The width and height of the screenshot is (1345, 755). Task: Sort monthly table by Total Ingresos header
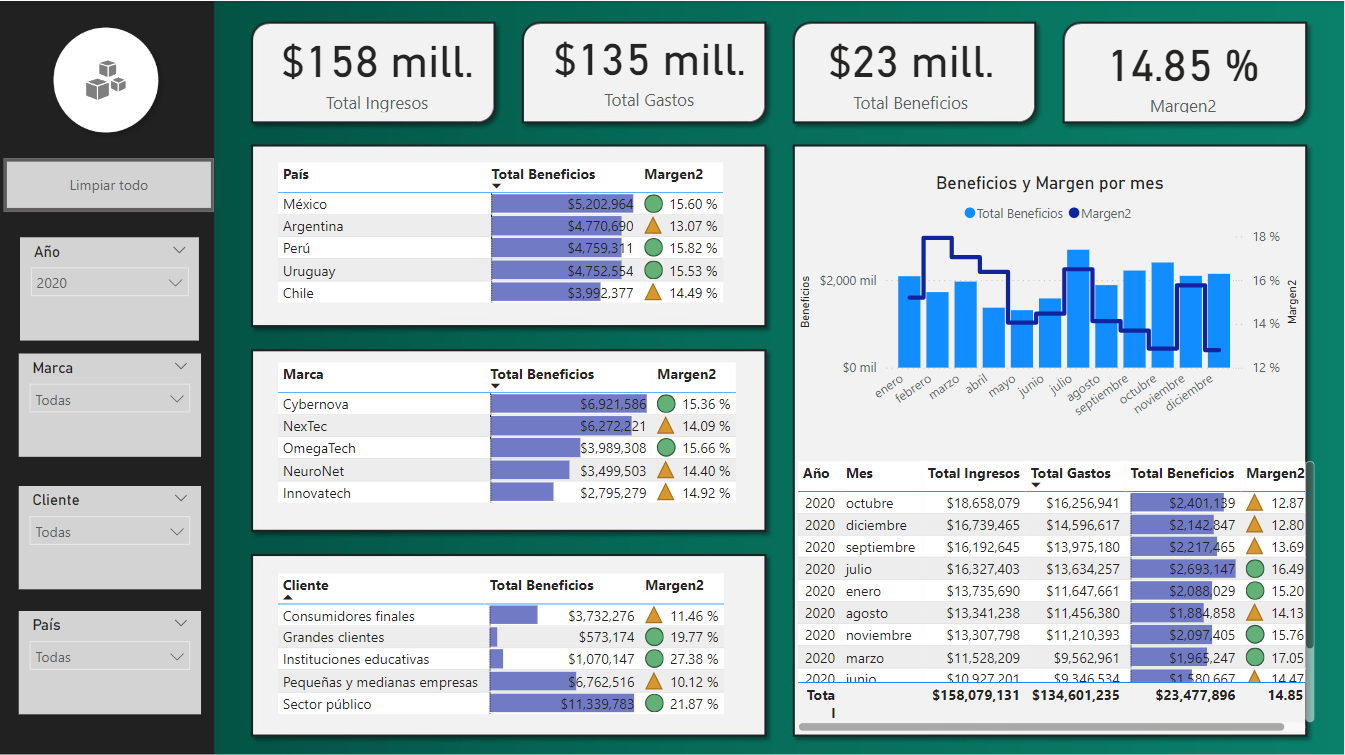tap(973, 473)
